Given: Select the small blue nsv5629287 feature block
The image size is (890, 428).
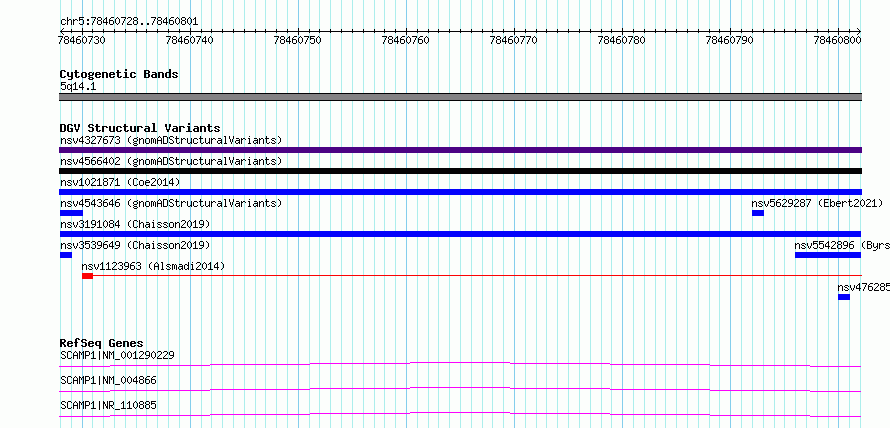Looking at the screenshot, I should pos(758,213).
